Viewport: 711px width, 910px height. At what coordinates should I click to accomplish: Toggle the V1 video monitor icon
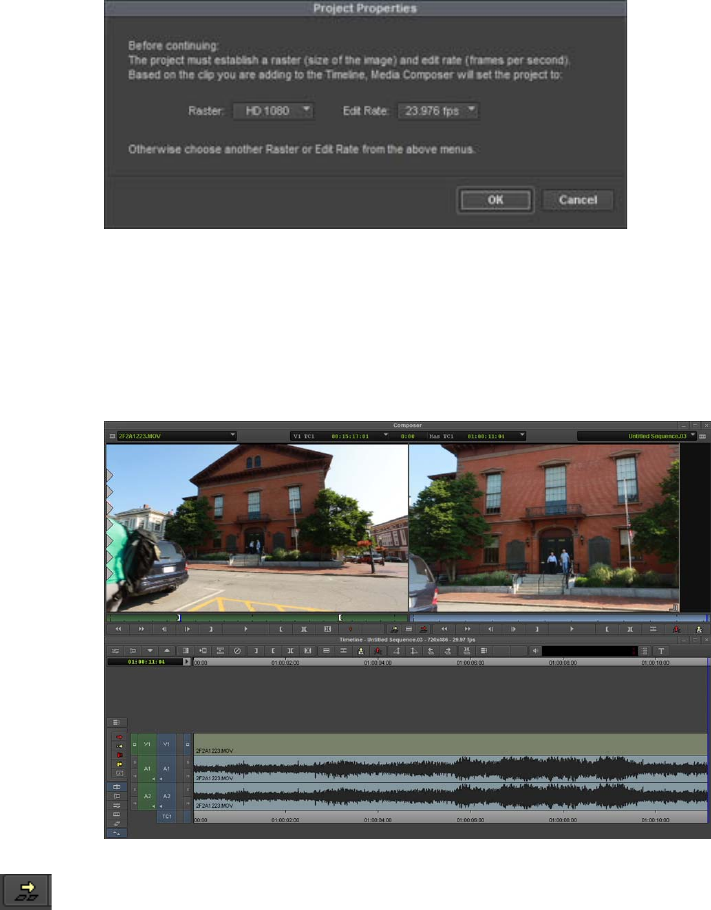(x=187, y=744)
